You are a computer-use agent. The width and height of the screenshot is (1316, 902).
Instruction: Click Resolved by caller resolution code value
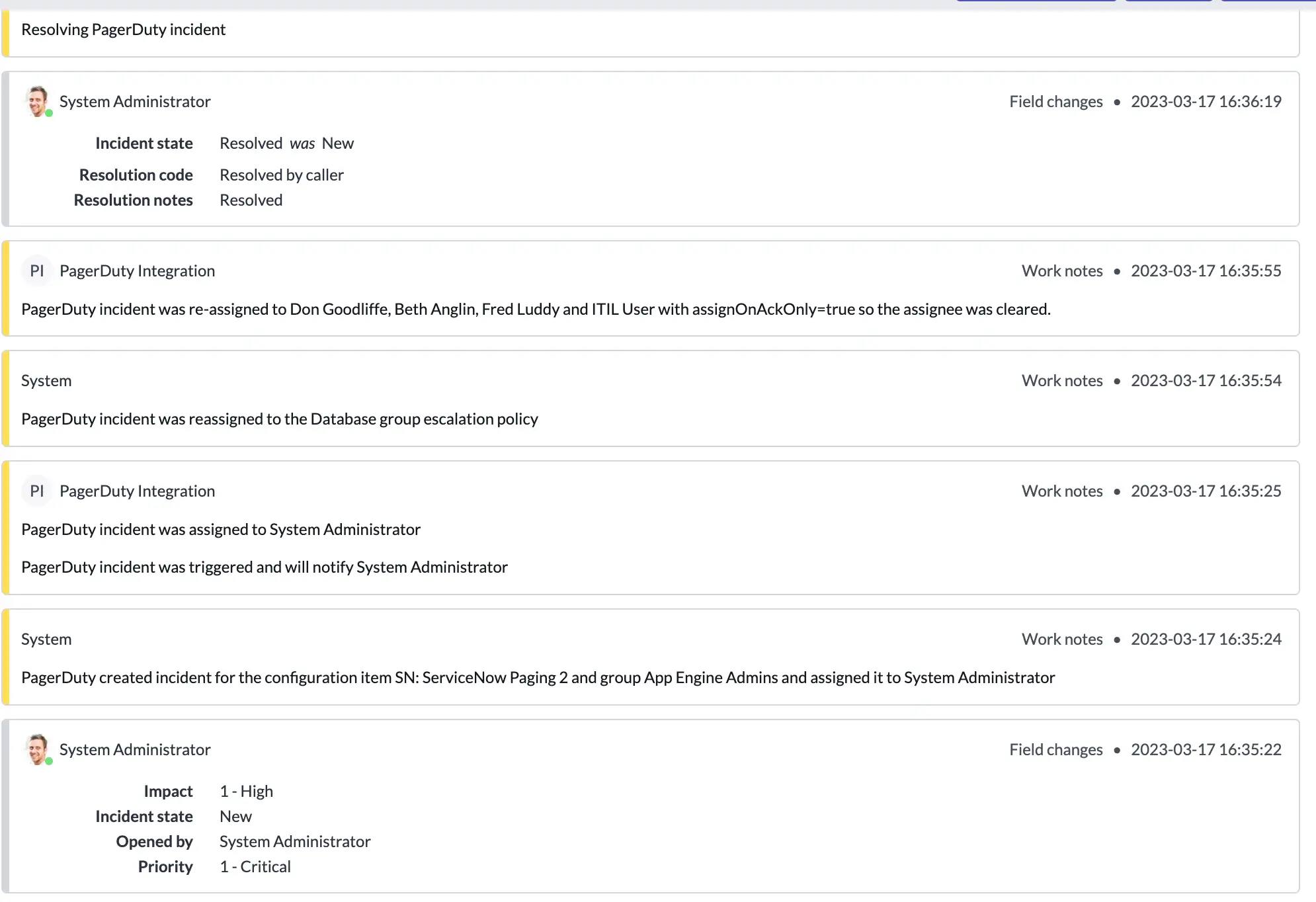(282, 175)
